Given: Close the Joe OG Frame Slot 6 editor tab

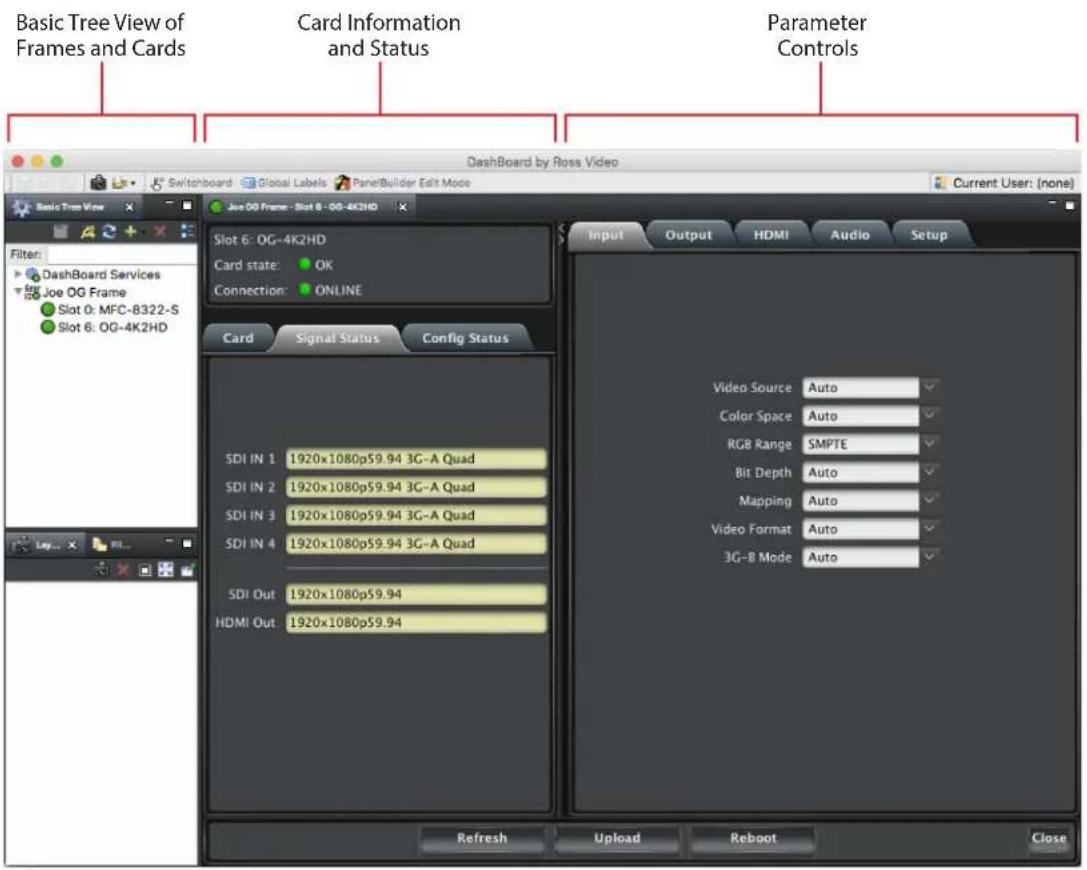Looking at the screenshot, I should pos(403,207).
